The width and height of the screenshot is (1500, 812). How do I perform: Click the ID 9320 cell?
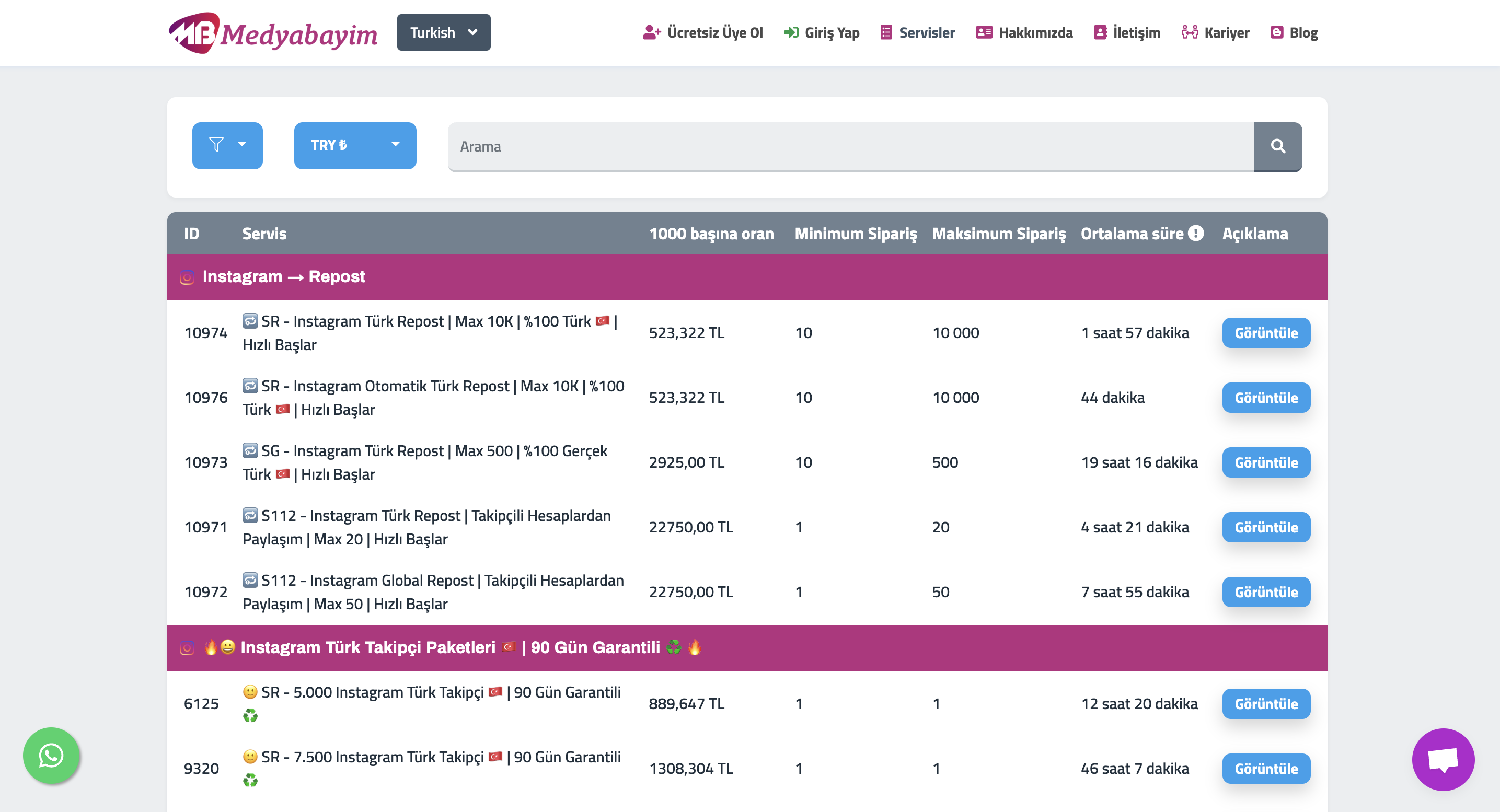(x=201, y=768)
